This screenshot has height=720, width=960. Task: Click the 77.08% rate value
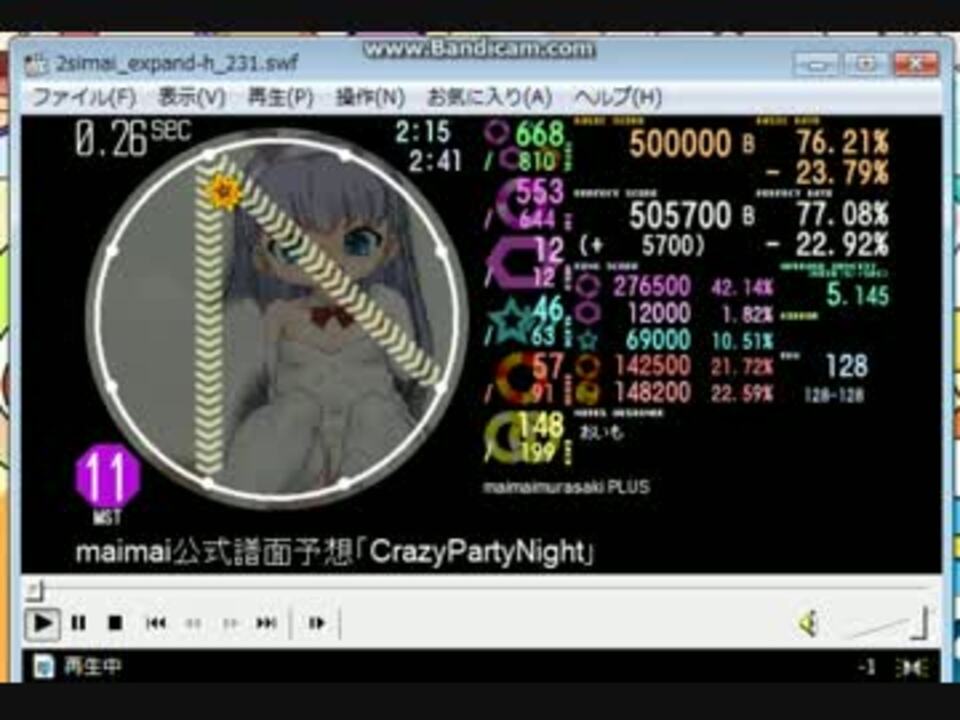(842, 214)
